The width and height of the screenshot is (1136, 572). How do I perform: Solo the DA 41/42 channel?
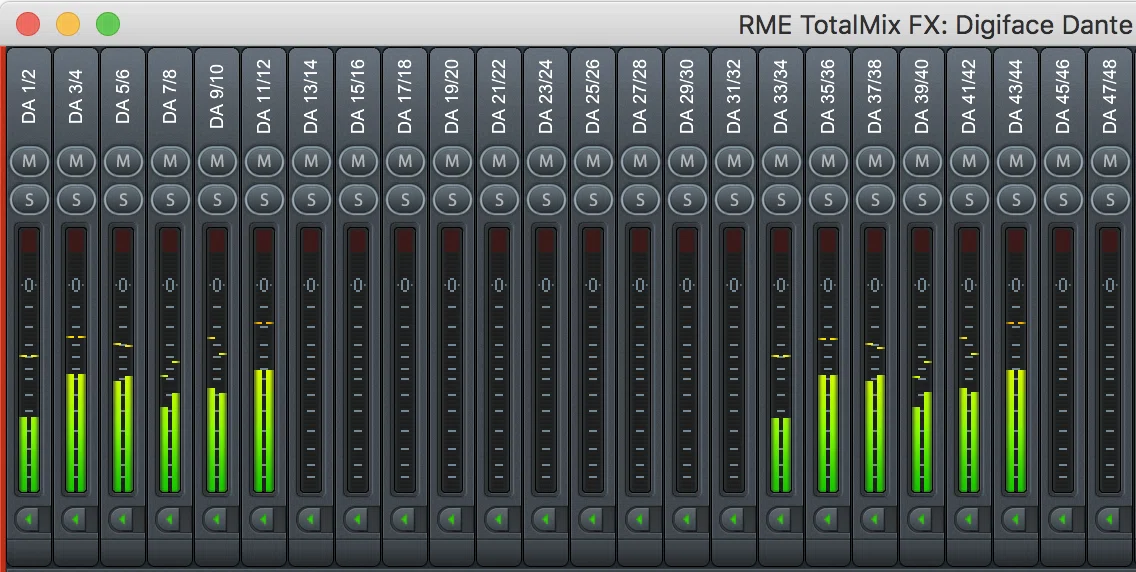[x=969, y=199]
